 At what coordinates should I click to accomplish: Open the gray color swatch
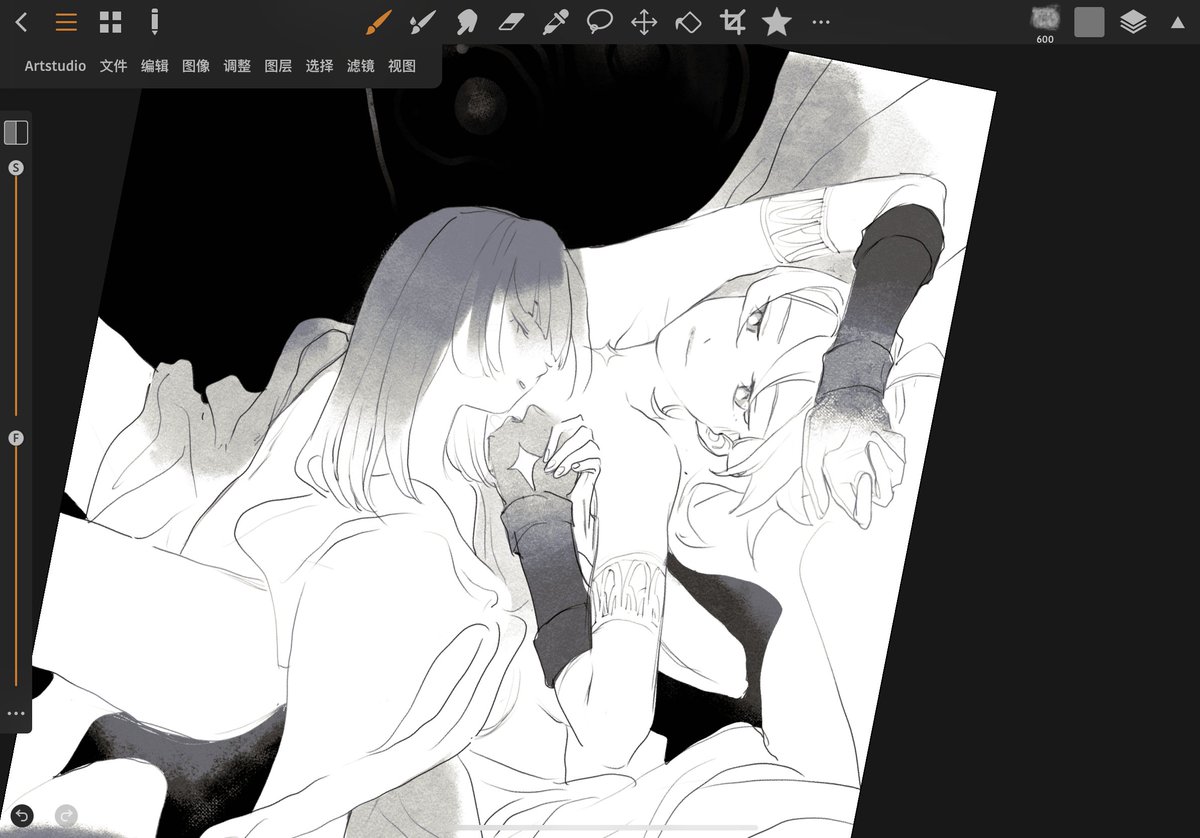pos(1089,22)
